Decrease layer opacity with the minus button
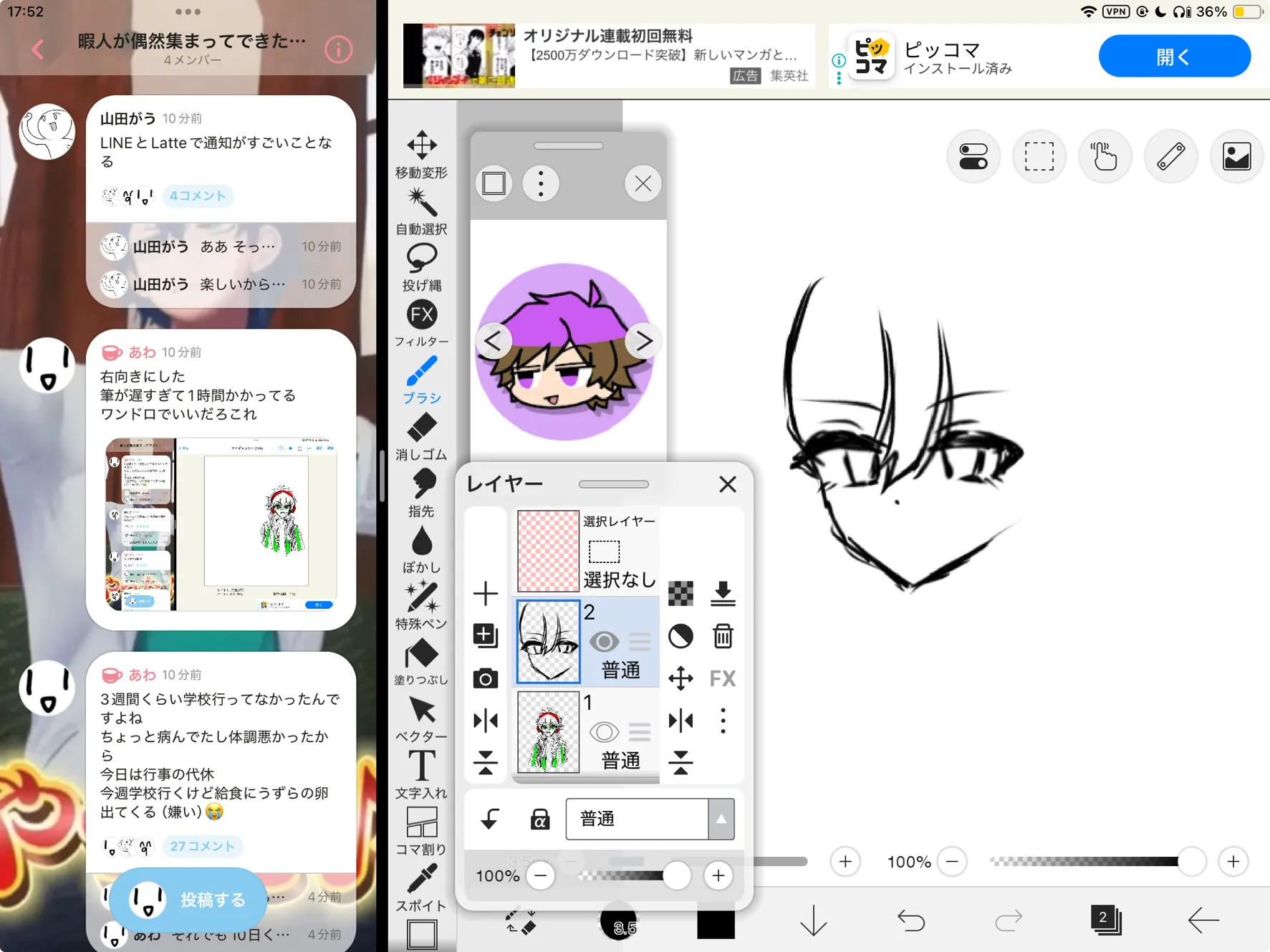The image size is (1270, 952). pyautogui.click(x=541, y=875)
